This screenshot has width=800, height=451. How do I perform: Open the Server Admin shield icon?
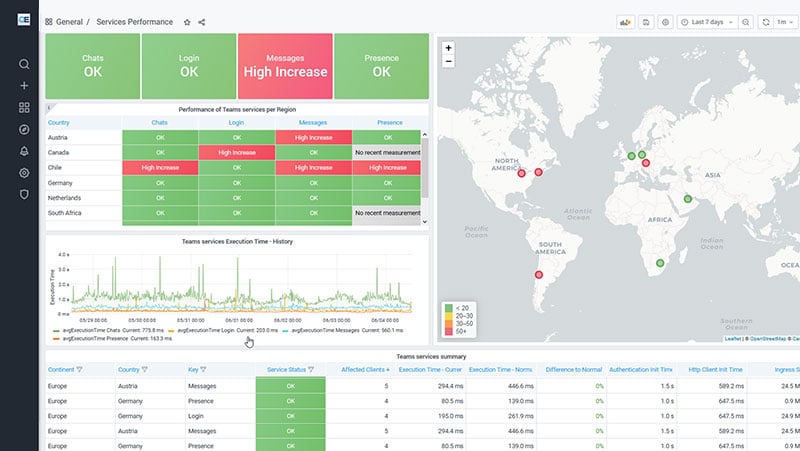[24, 194]
